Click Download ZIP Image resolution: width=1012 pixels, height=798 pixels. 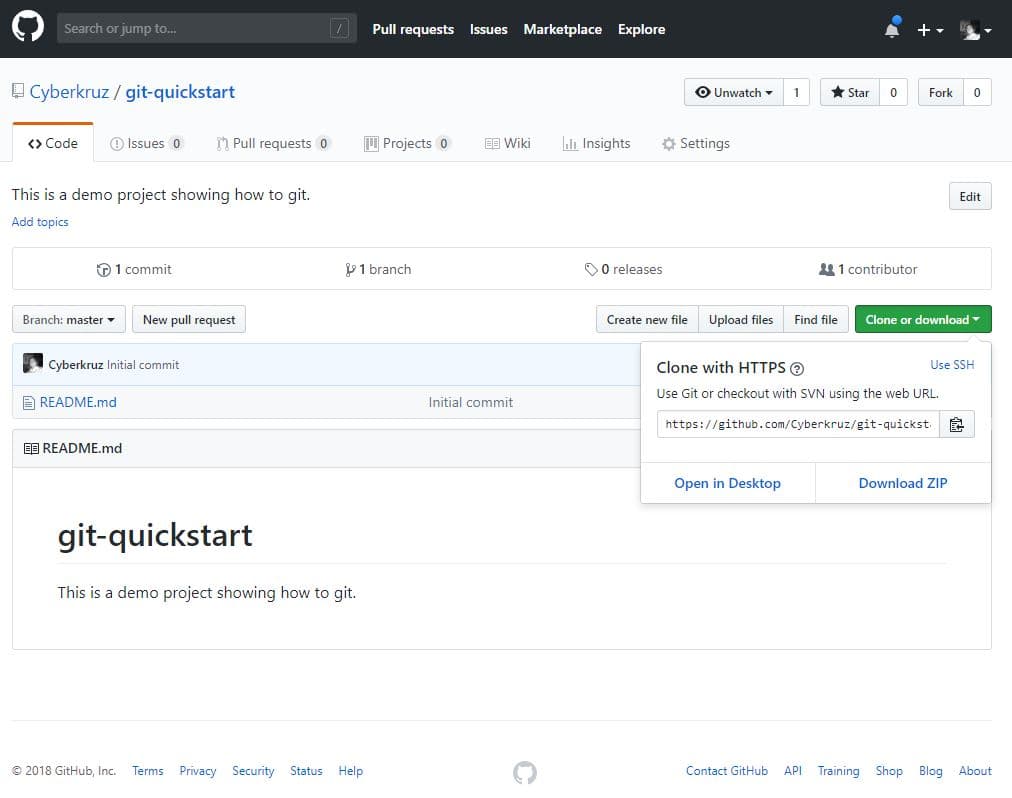[903, 483]
